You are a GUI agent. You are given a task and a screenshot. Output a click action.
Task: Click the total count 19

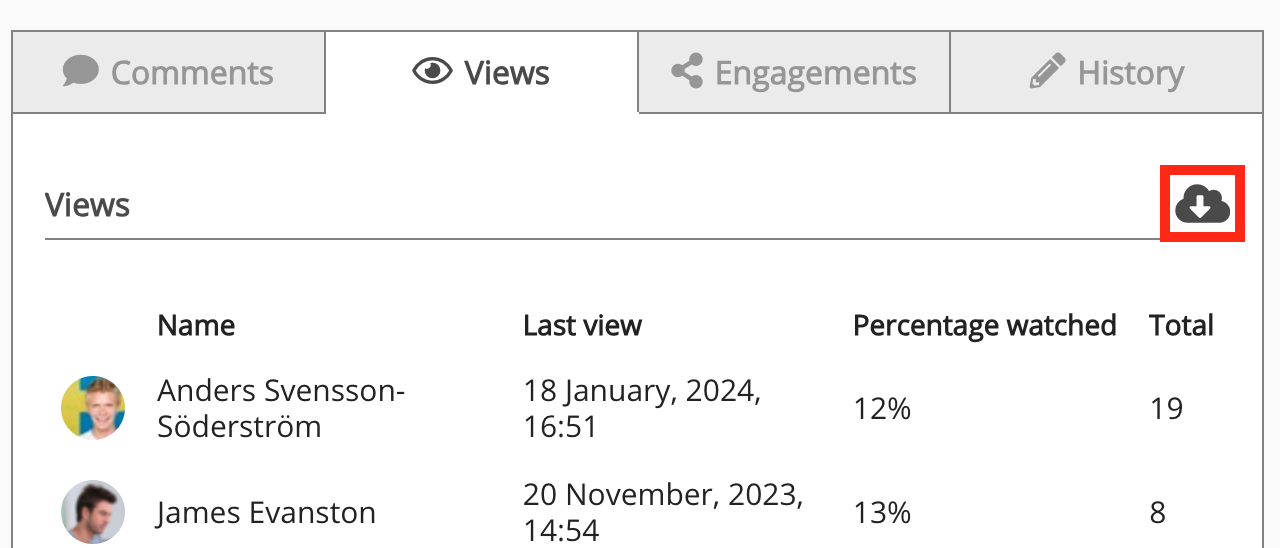pos(1166,408)
